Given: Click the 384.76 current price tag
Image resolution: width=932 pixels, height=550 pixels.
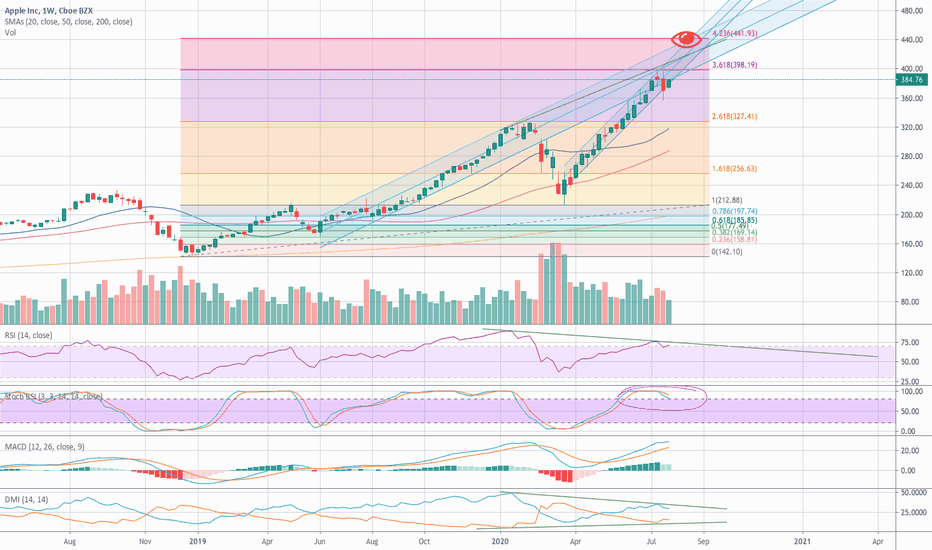Looking at the screenshot, I should (911, 80).
